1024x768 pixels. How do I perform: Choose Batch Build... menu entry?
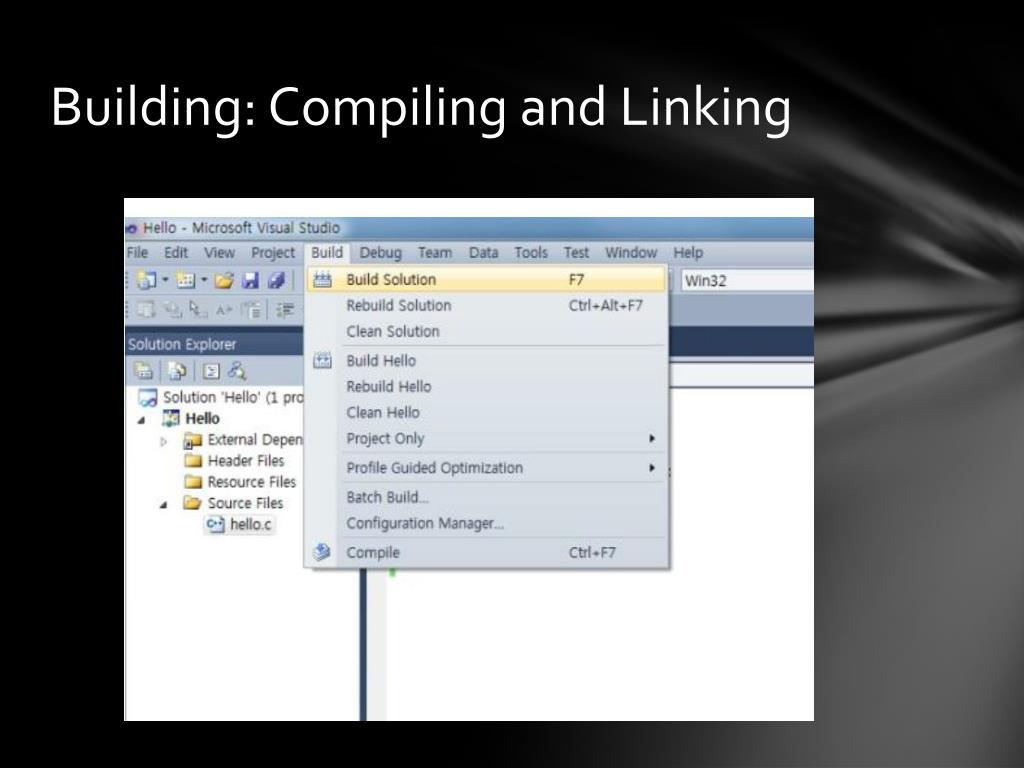click(487, 497)
